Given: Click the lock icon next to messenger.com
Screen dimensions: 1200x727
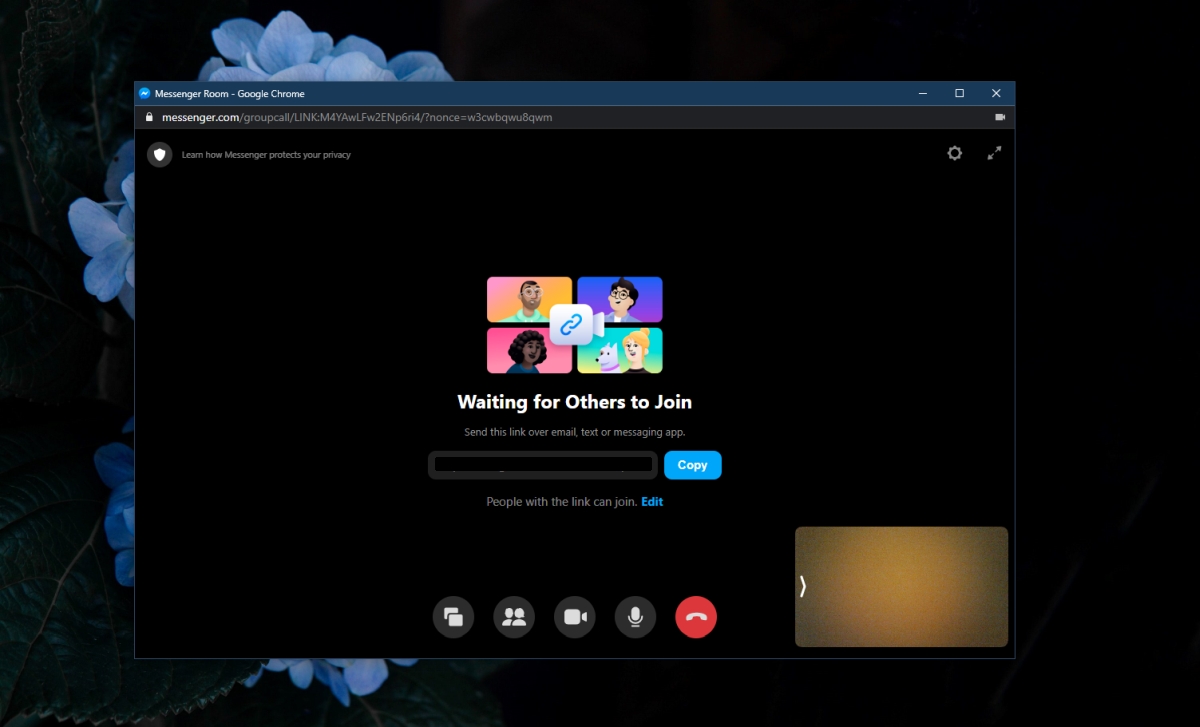Looking at the screenshot, I should pos(149,117).
